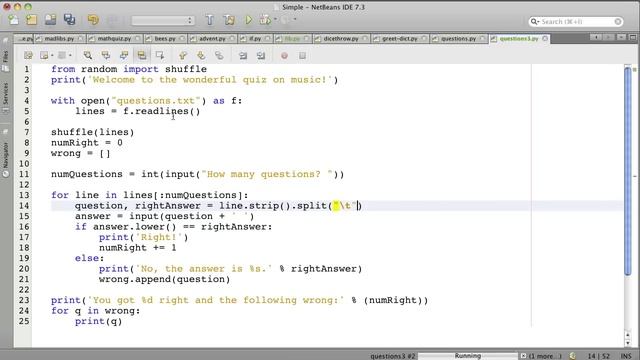Open the Files side panel

6,60
